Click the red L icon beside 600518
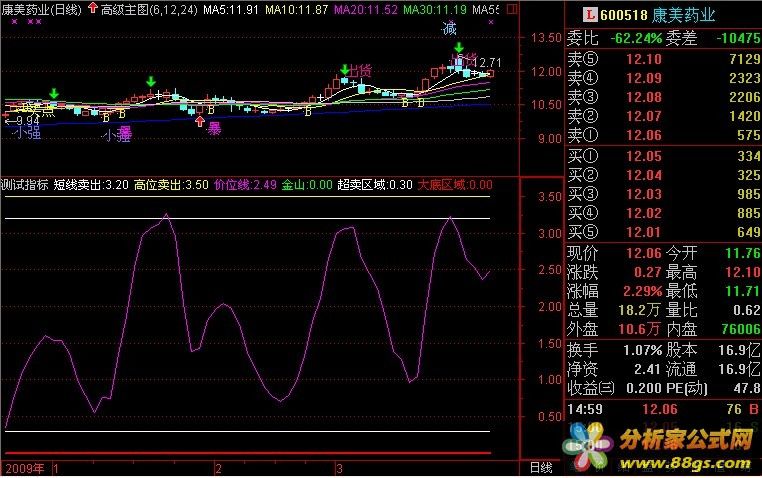This screenshot has height=478, width=762. (590, 15)
